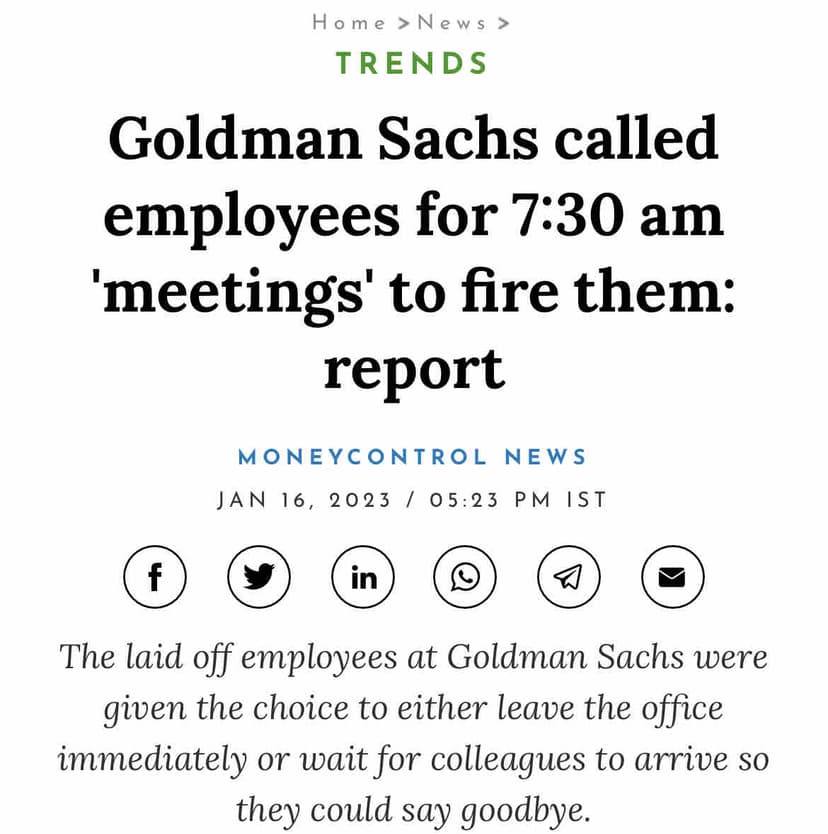
Task: Tweet this article via Twitter icon
Action: (259, 577)
